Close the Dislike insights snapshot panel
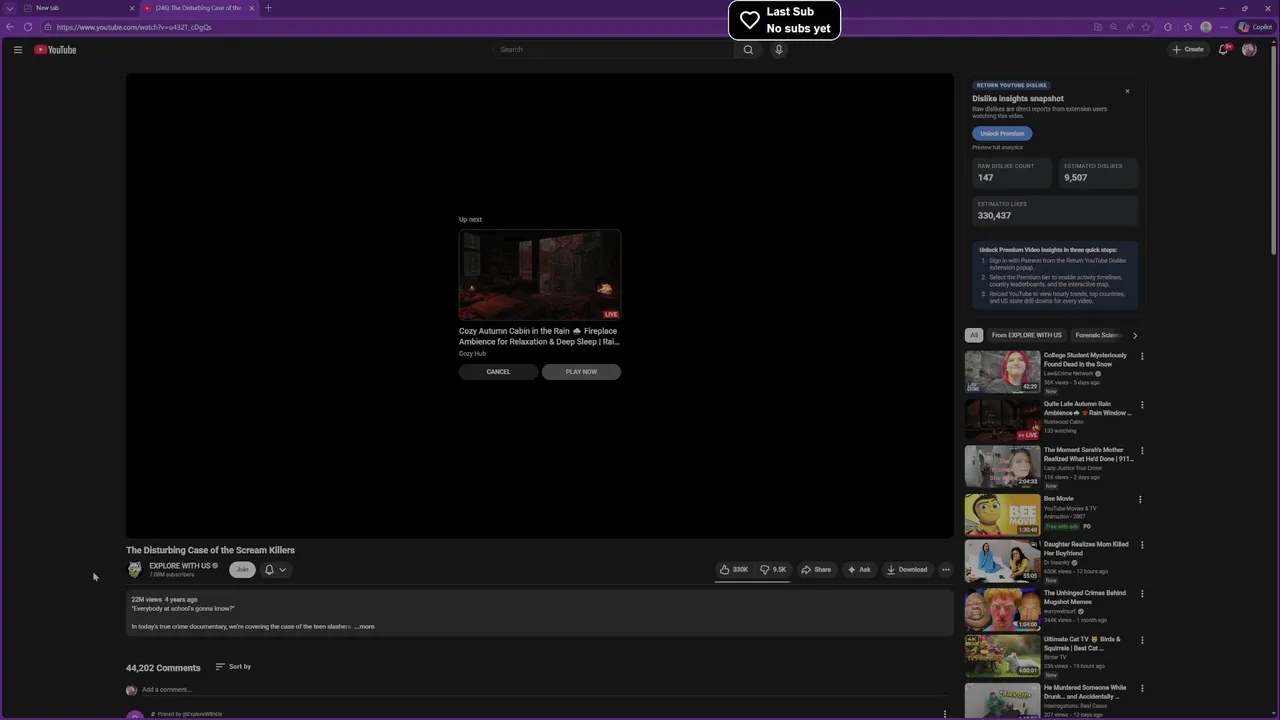This screenshot has height=720, width=1280. pyautogui.click(x=1127, y=91)
